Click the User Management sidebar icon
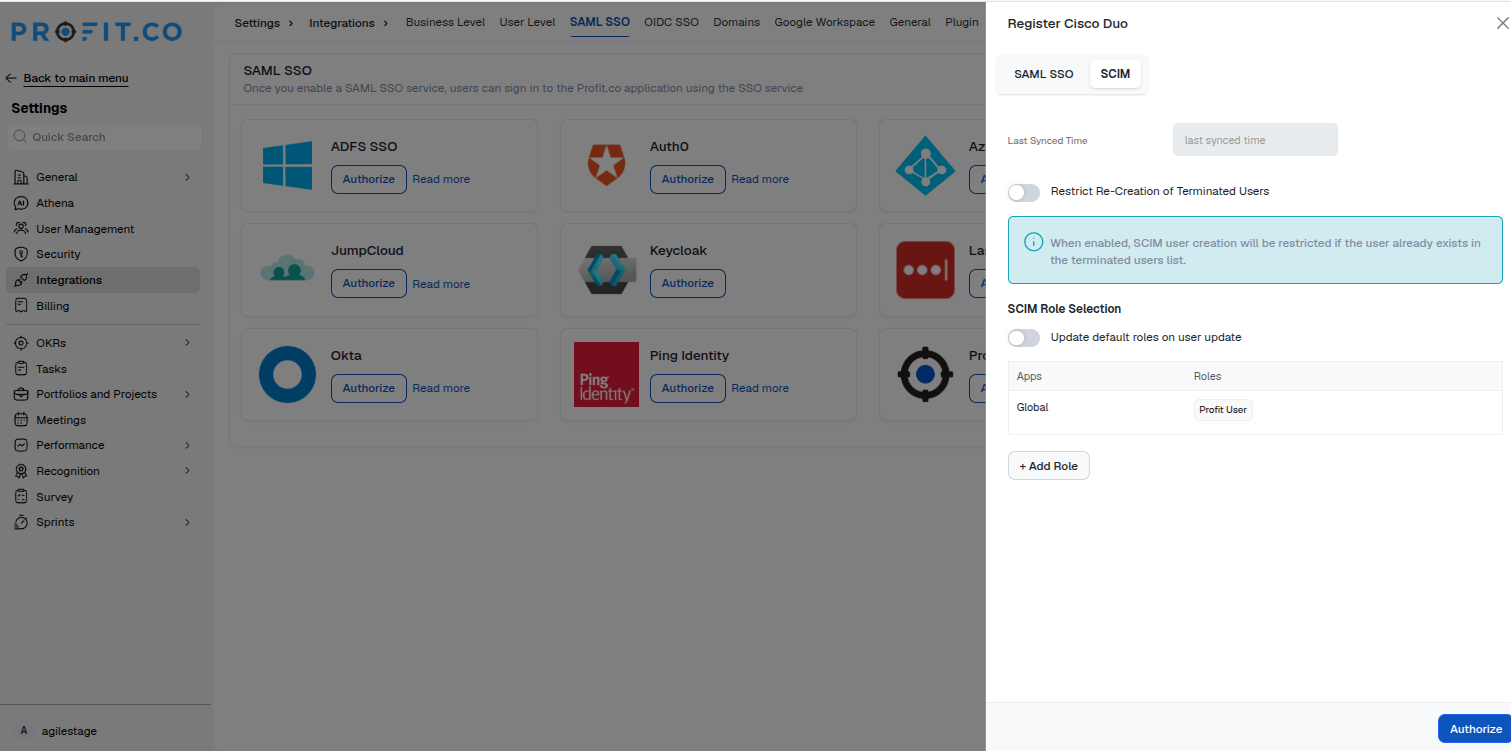The width and height of the screenshot is (1511, 751). (21, 229)
